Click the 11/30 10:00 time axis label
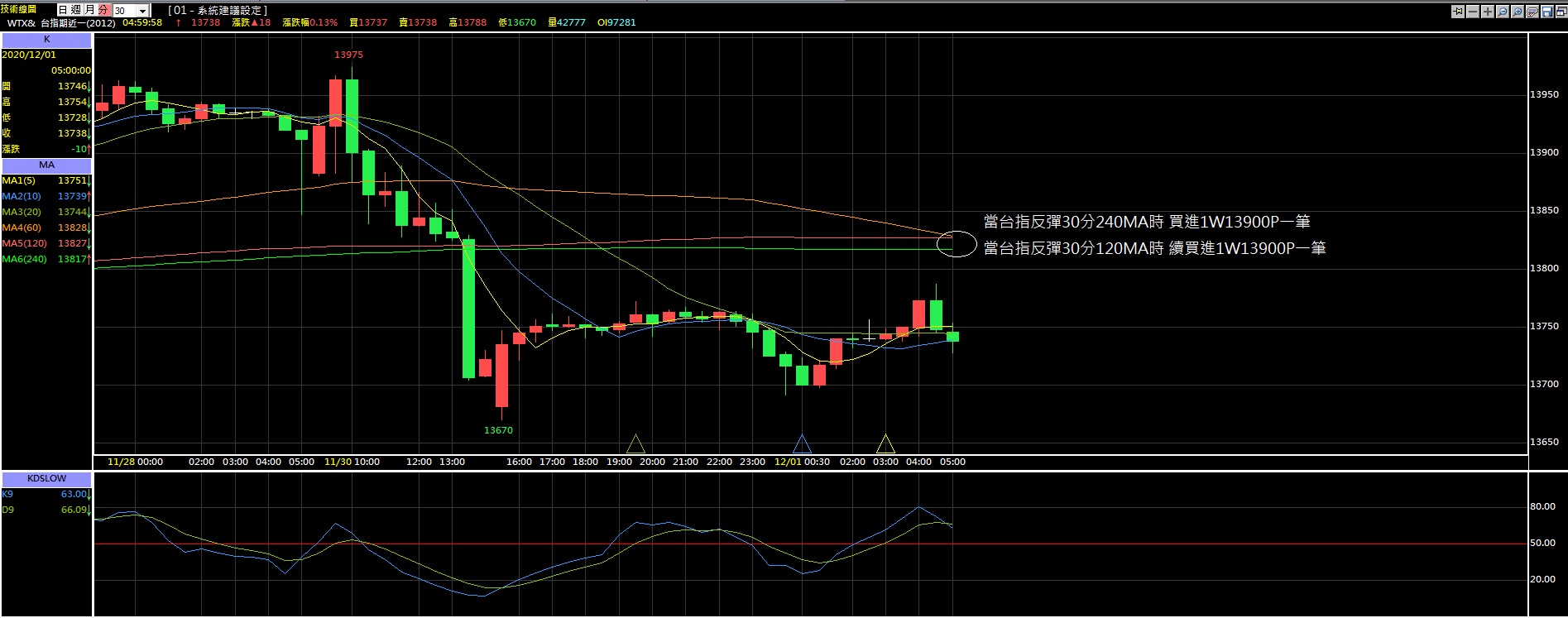 pos(352,462)
